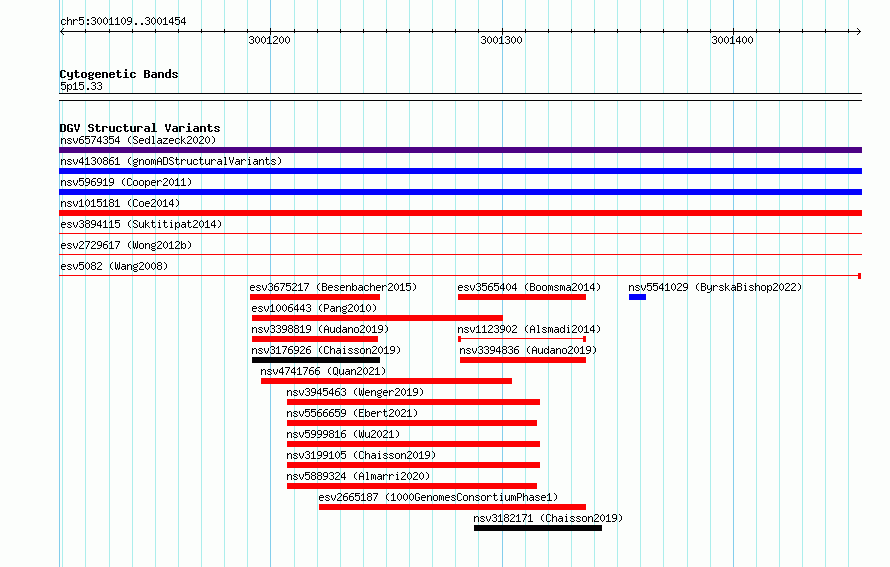
Task: Click the blue bar under nsv4130861
Action: pos(460,171)
